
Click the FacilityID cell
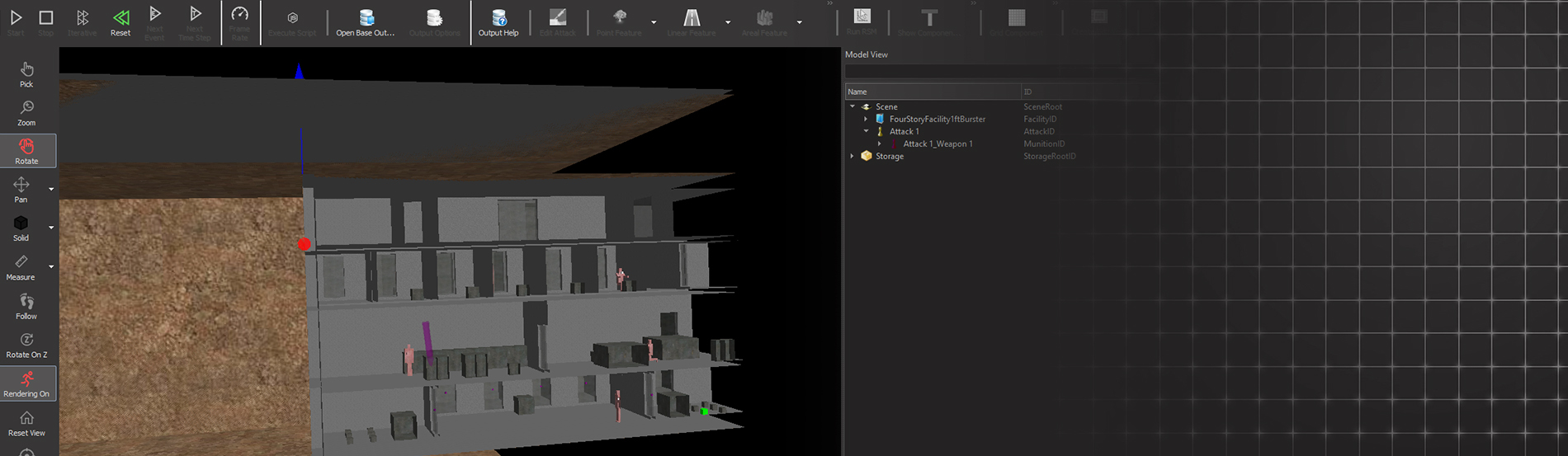[x=1040, y=119]
